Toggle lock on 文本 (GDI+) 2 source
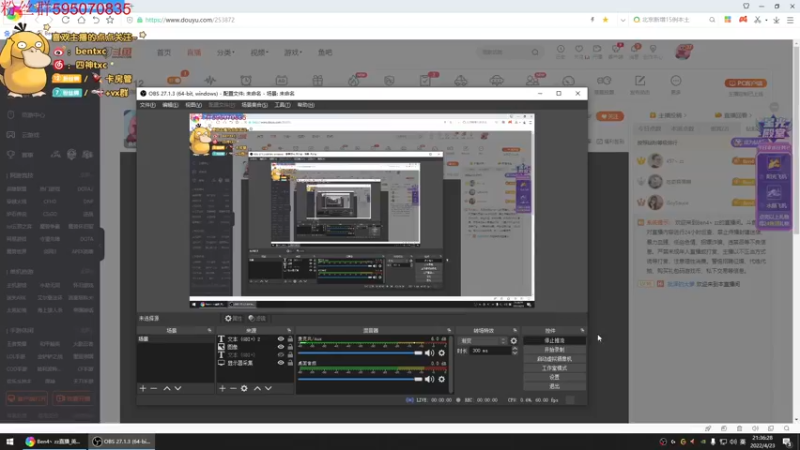 tap(290, 339)
